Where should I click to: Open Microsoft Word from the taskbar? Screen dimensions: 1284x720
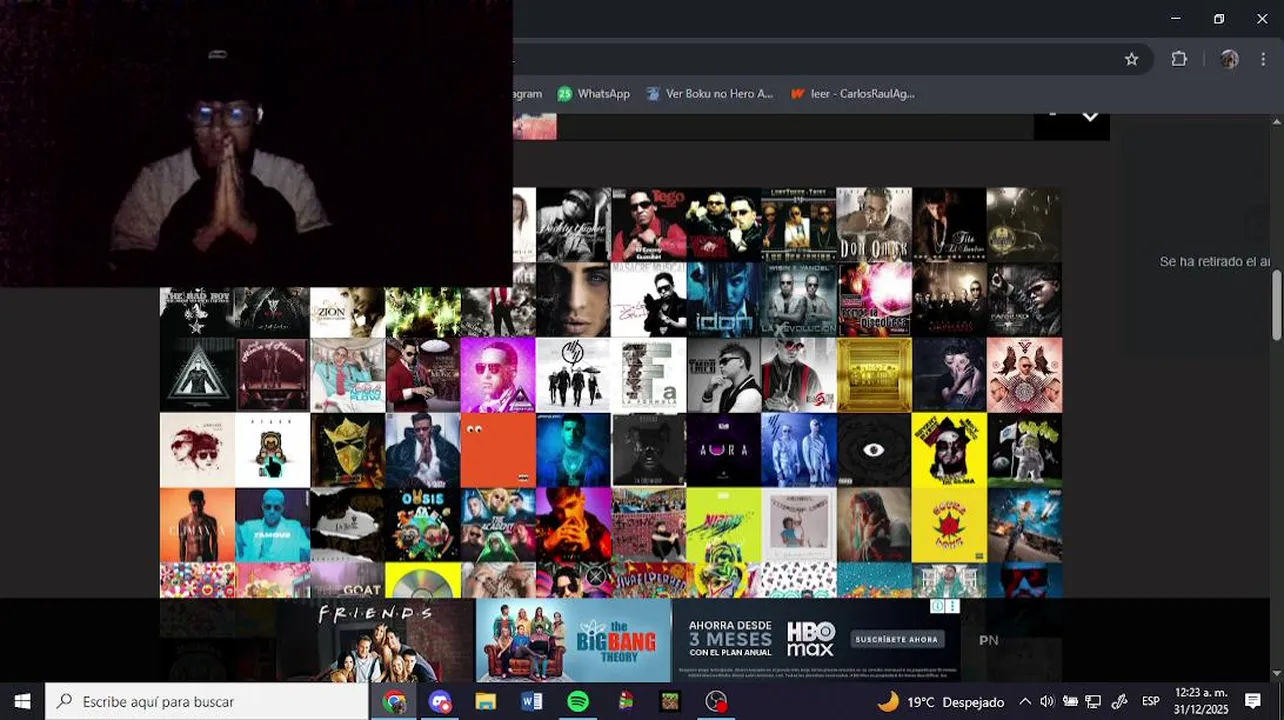[532, 702]
